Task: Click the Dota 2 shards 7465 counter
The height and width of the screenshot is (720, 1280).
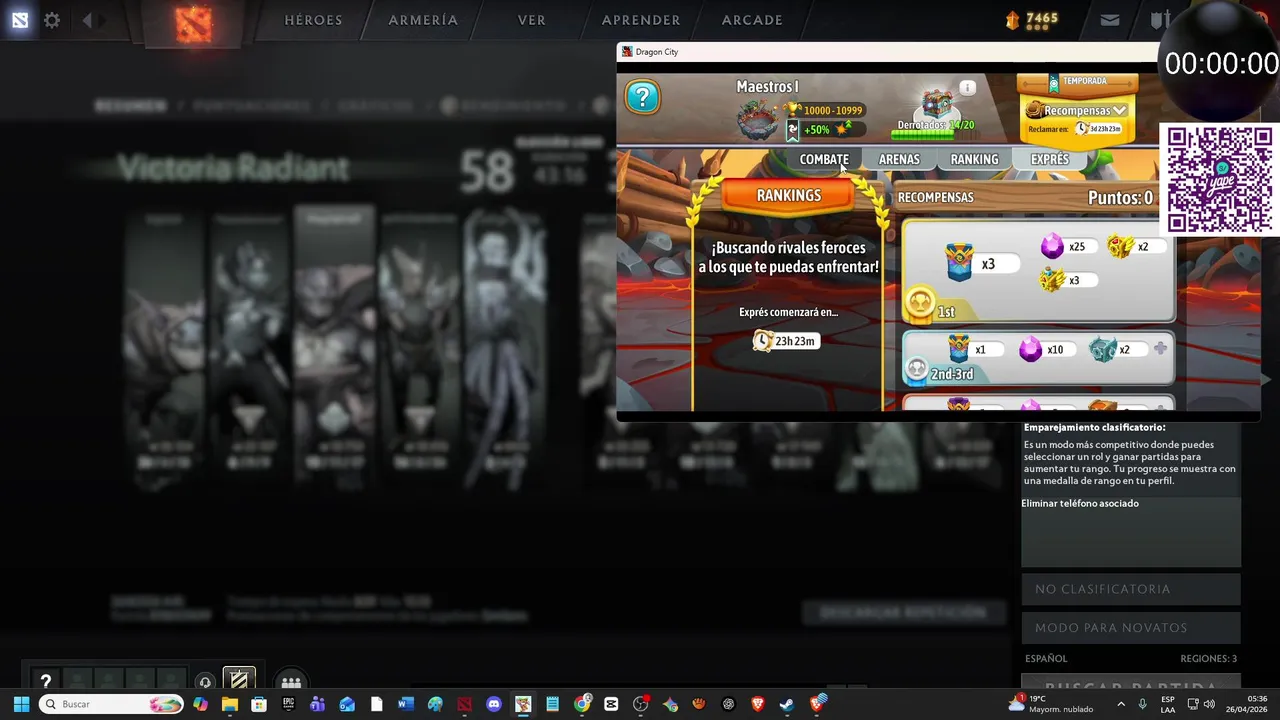Action: click(1032, 19)
